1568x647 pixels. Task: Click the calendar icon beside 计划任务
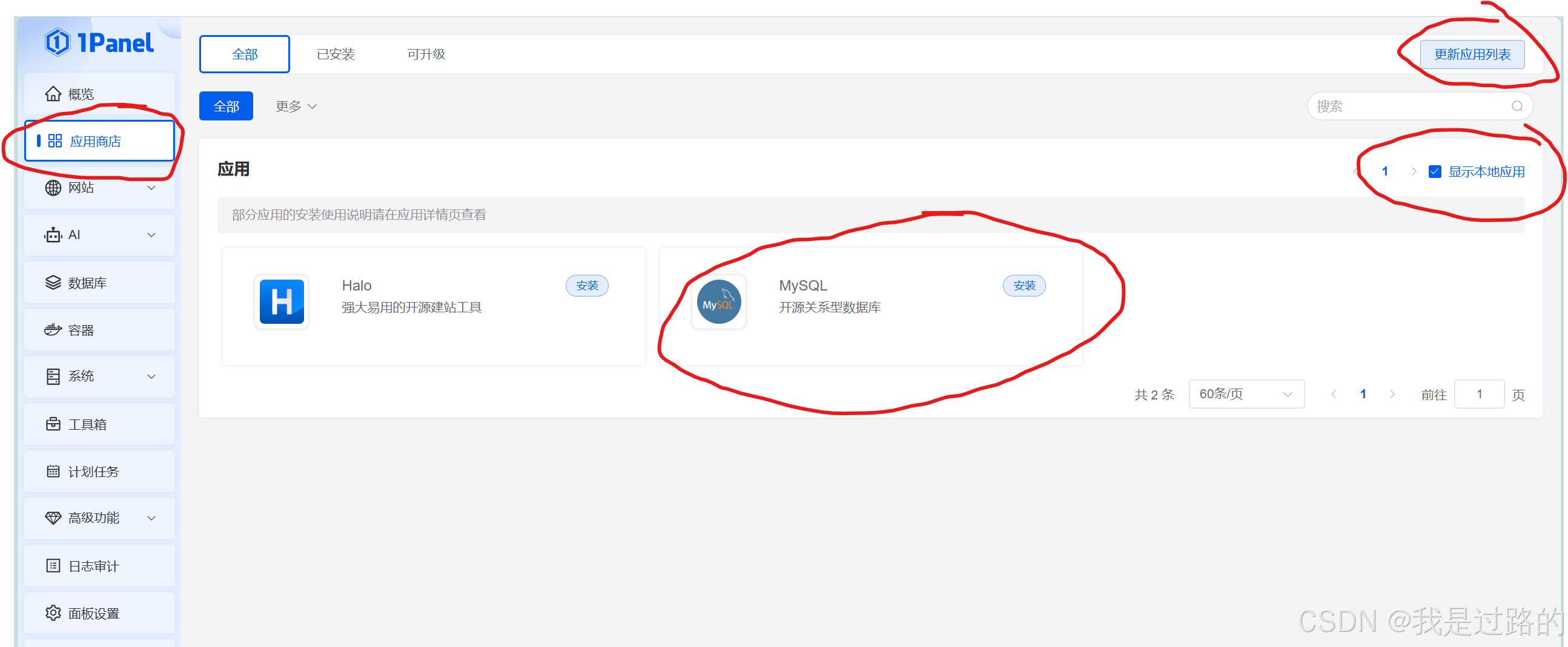[x=53, y=471]
